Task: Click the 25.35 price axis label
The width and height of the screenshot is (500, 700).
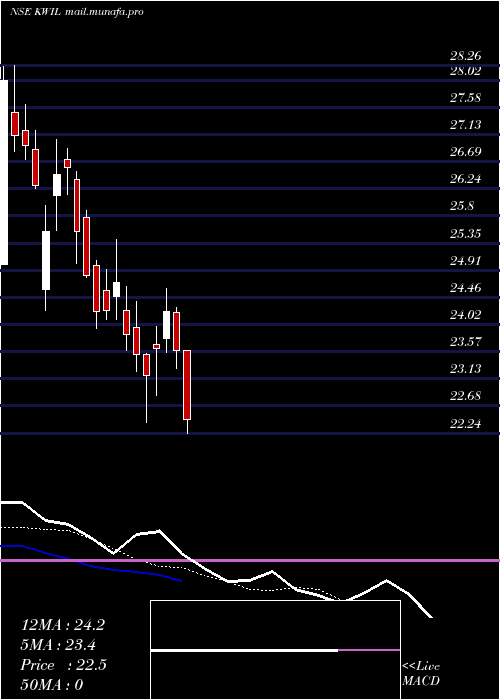Action: pyautogui.click(x=465, y=233)
